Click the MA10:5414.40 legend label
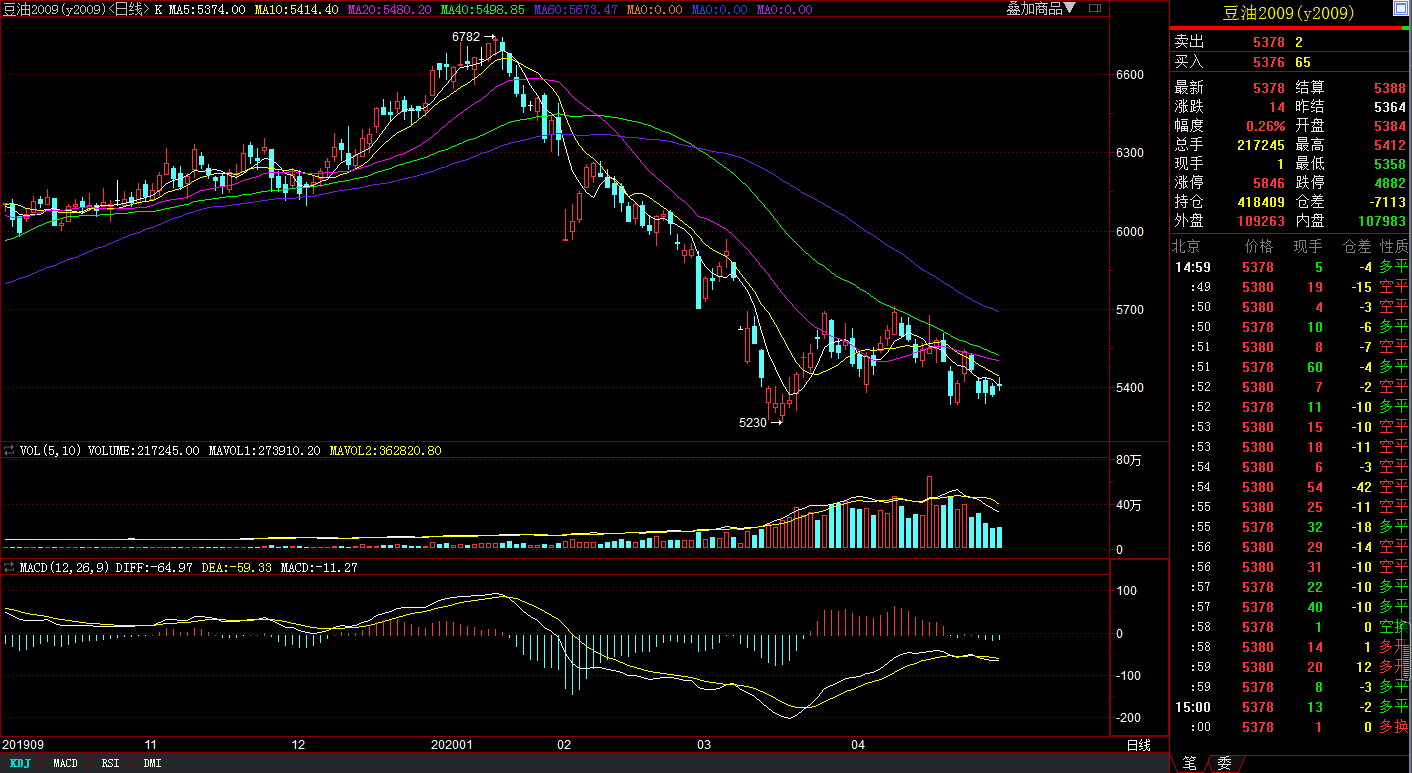Viewport: 1412px width, 773px height. pos(298,9)
